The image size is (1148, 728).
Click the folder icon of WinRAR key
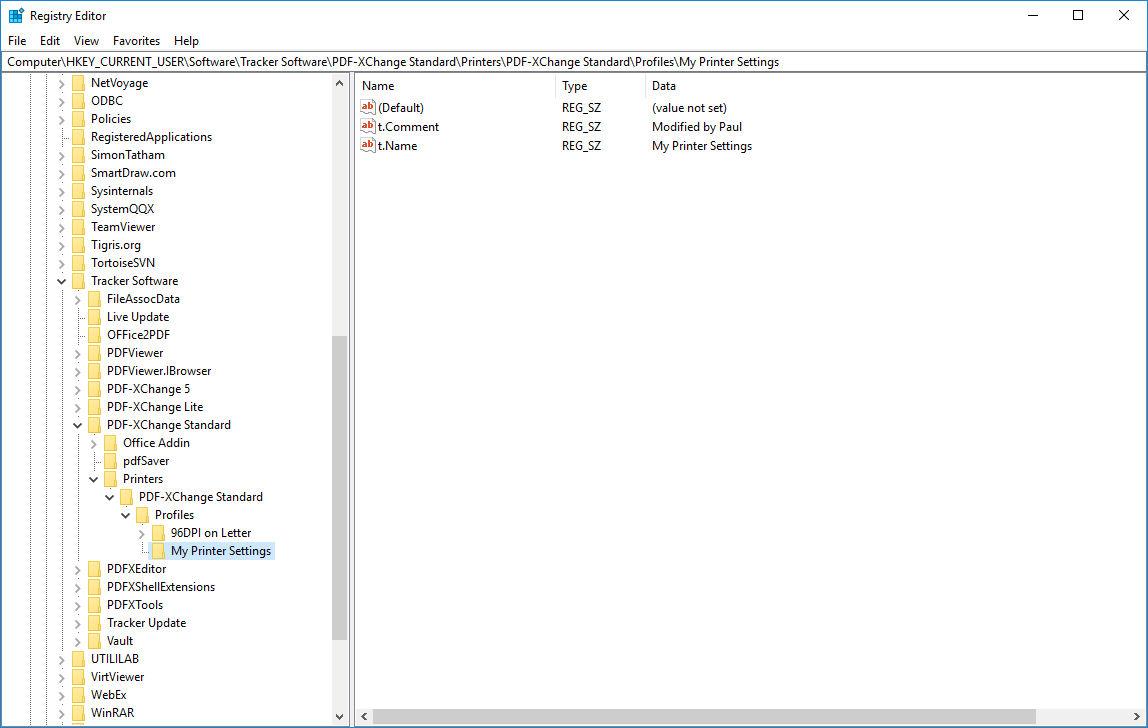pos(79,713)
